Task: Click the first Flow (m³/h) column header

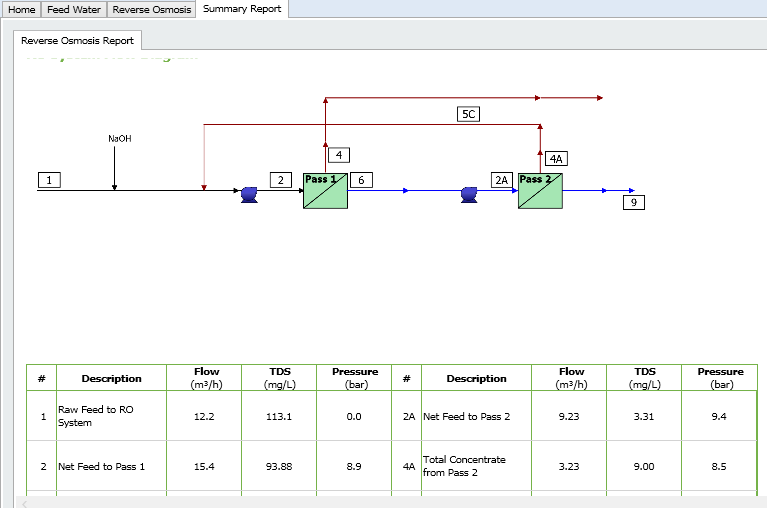Action: pos(206,378)
